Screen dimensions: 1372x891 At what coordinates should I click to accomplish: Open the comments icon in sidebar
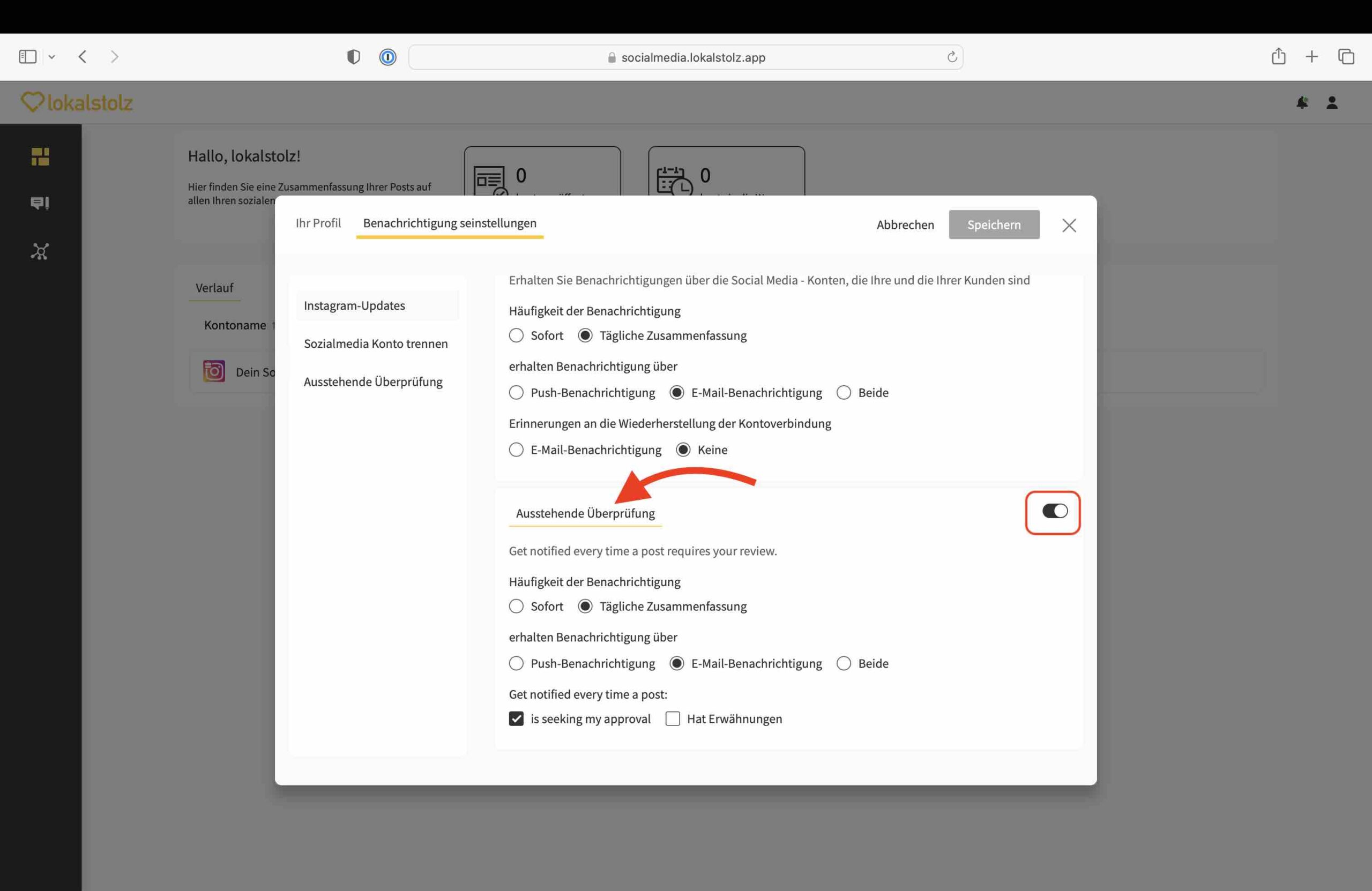(x=40, y=203)
